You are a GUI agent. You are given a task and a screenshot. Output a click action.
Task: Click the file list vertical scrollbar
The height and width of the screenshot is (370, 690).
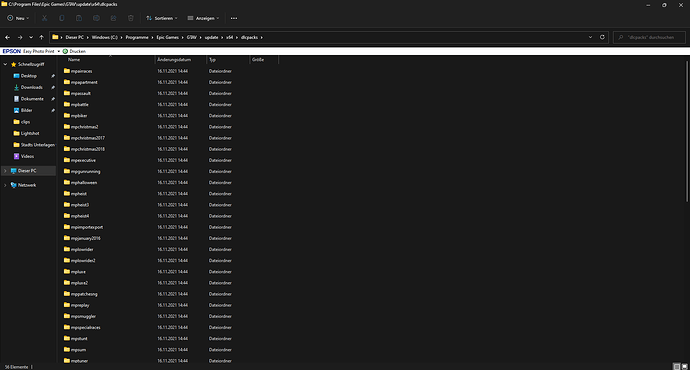(x=687, y=132)
